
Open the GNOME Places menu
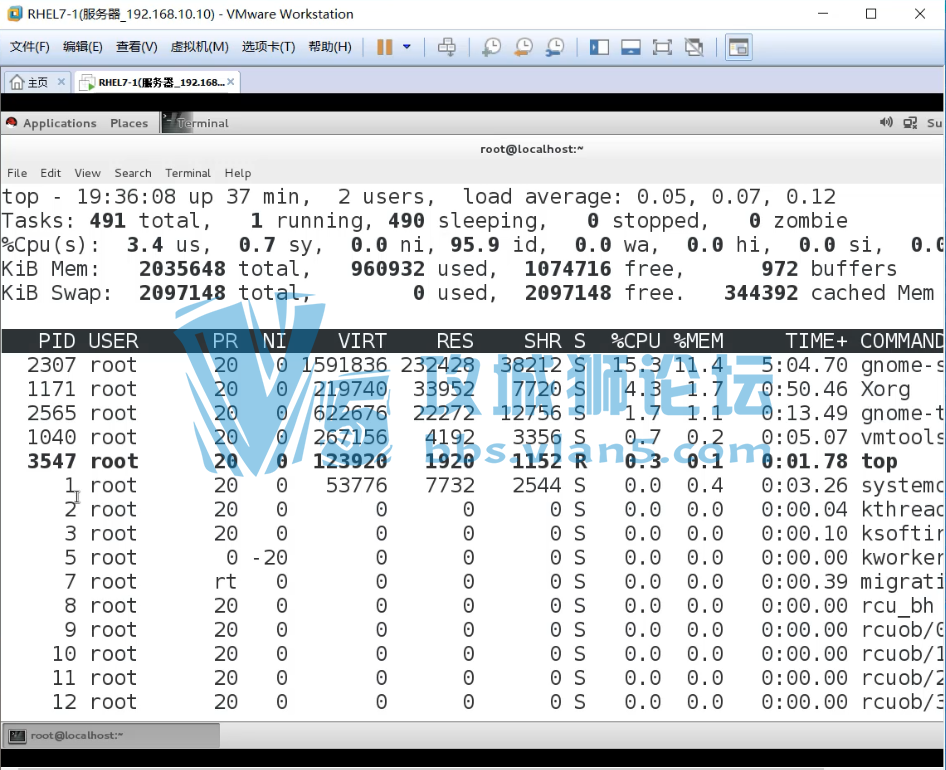[129, 123]
